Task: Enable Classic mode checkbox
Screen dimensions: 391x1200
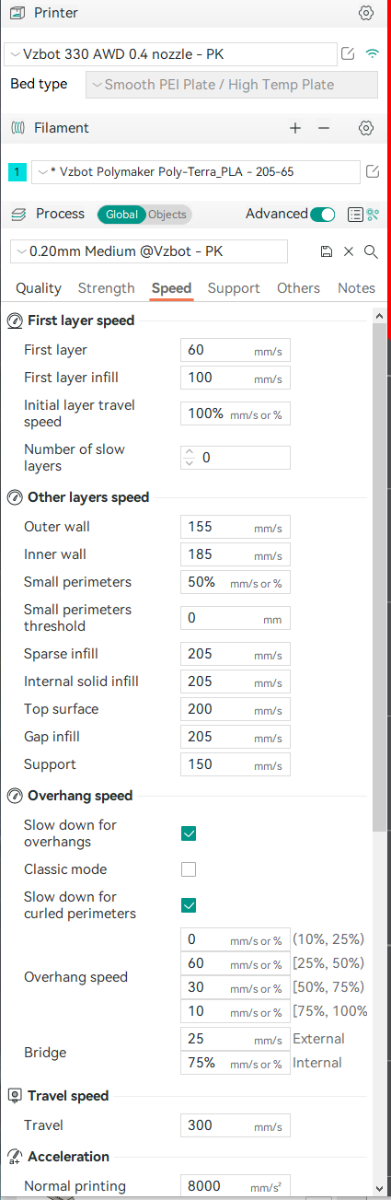Action: [188, 869]
